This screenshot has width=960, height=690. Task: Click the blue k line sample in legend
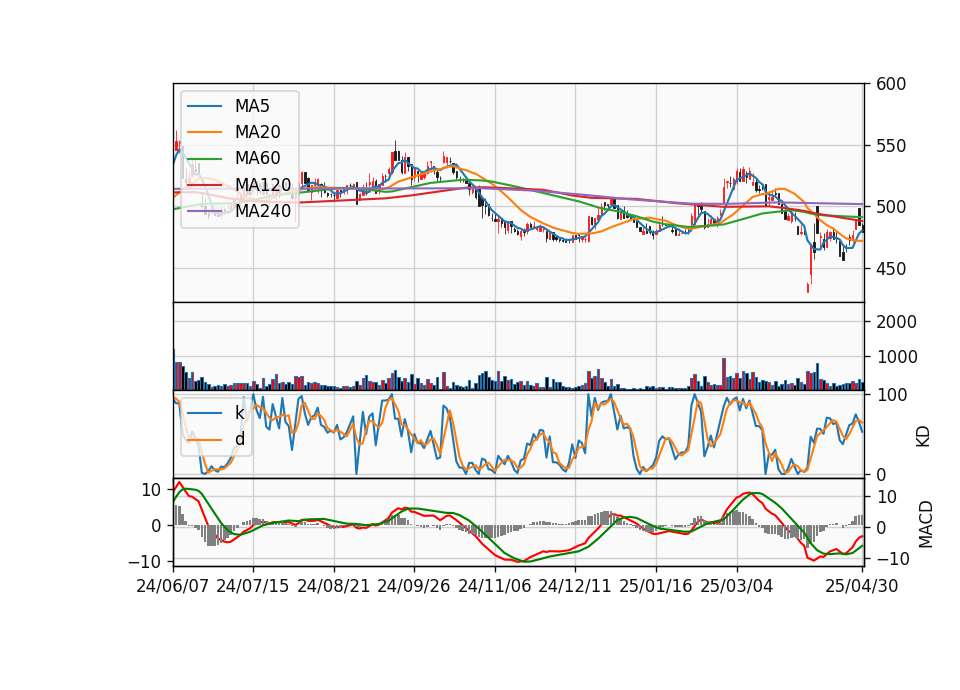click(x=204, y=413)
